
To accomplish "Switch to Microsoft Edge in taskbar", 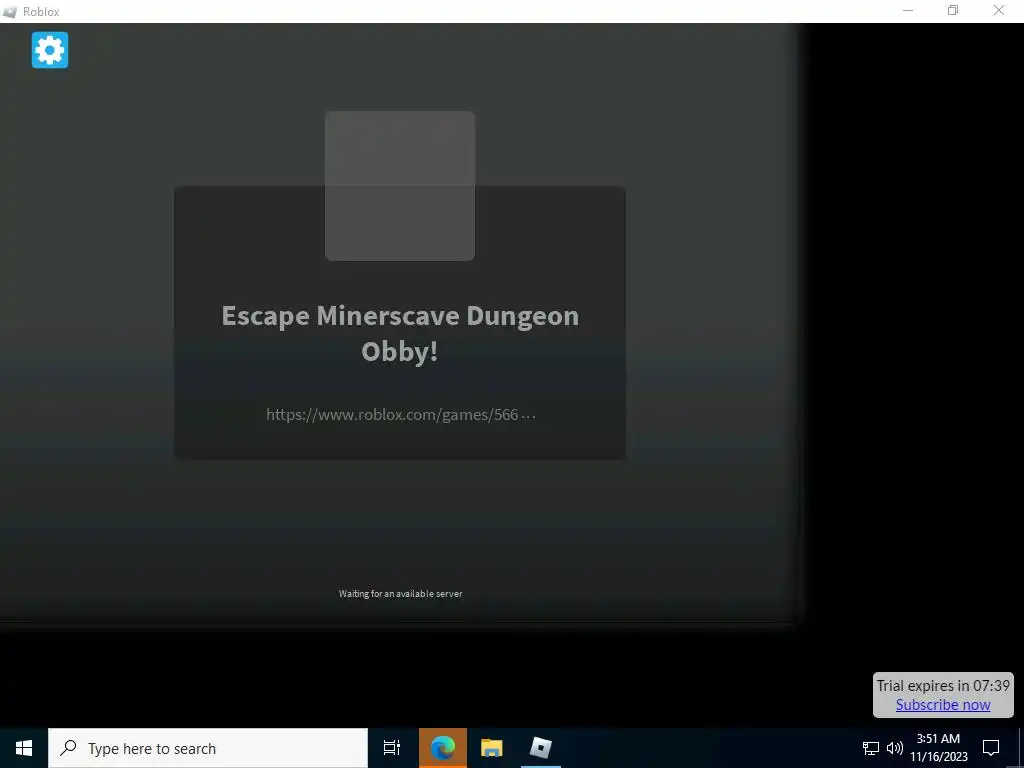I will (443, 748).
